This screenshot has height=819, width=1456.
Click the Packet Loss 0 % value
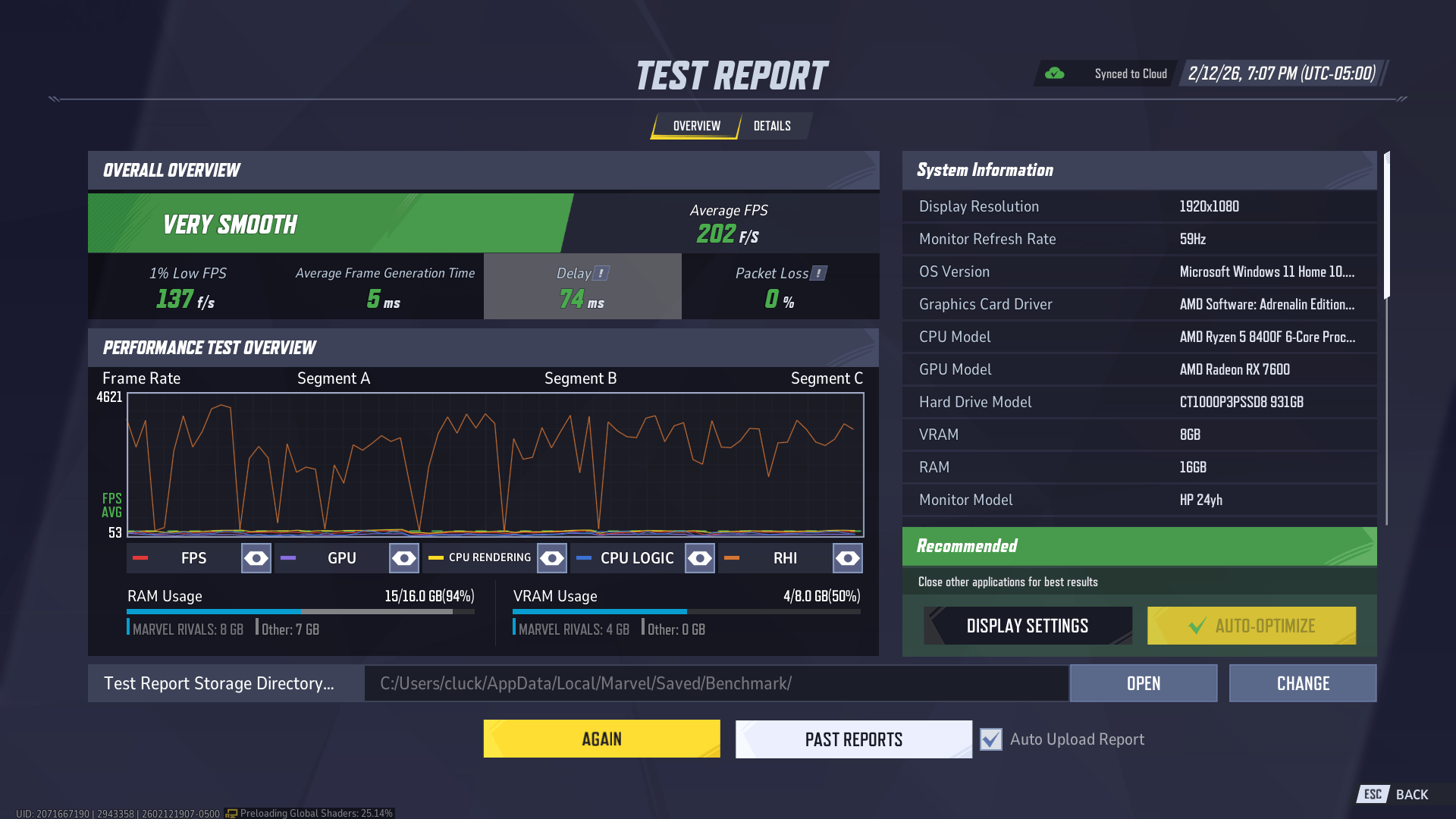(x=780, y=299)
